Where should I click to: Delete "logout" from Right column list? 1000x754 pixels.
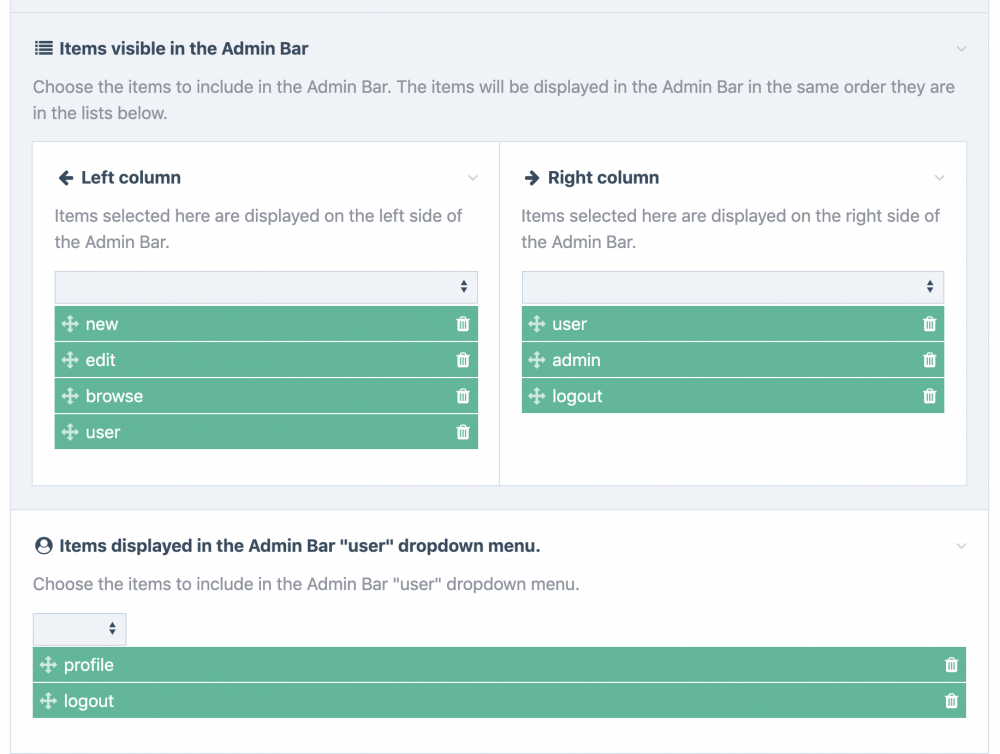929,396
